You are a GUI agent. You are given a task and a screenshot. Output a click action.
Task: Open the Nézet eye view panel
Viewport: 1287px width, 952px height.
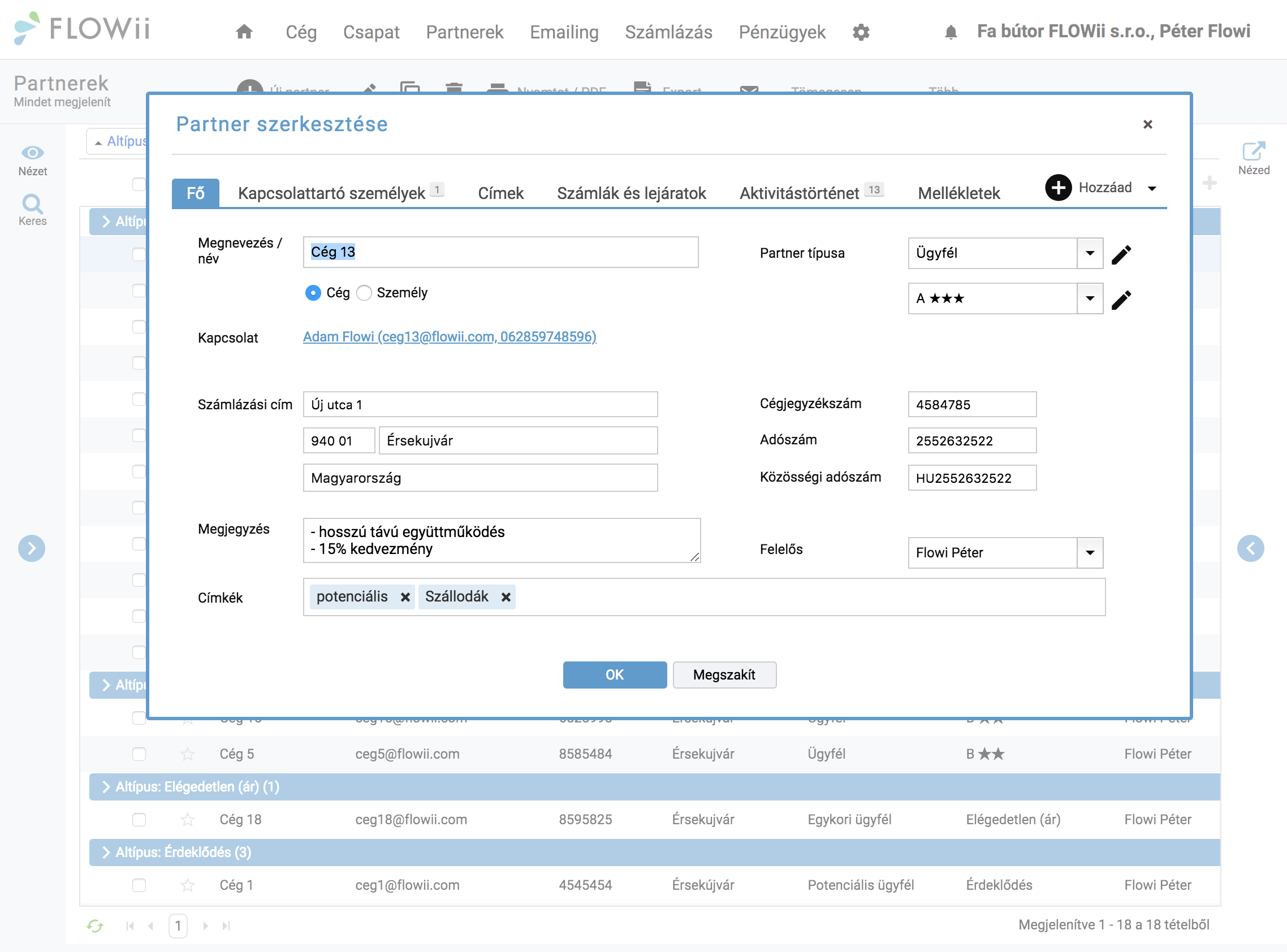pyautogui.click(x=32, y=160)
